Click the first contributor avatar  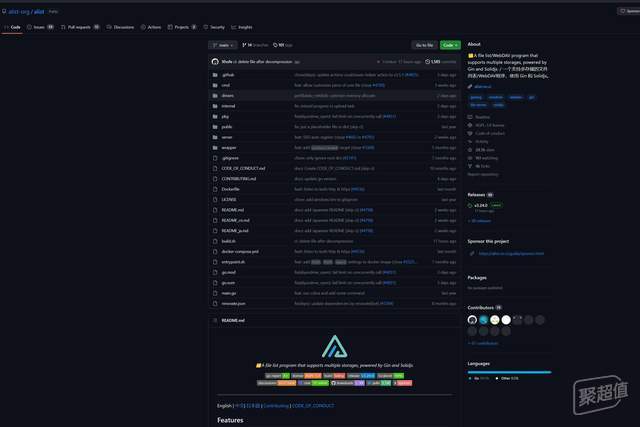pos(472,320)
